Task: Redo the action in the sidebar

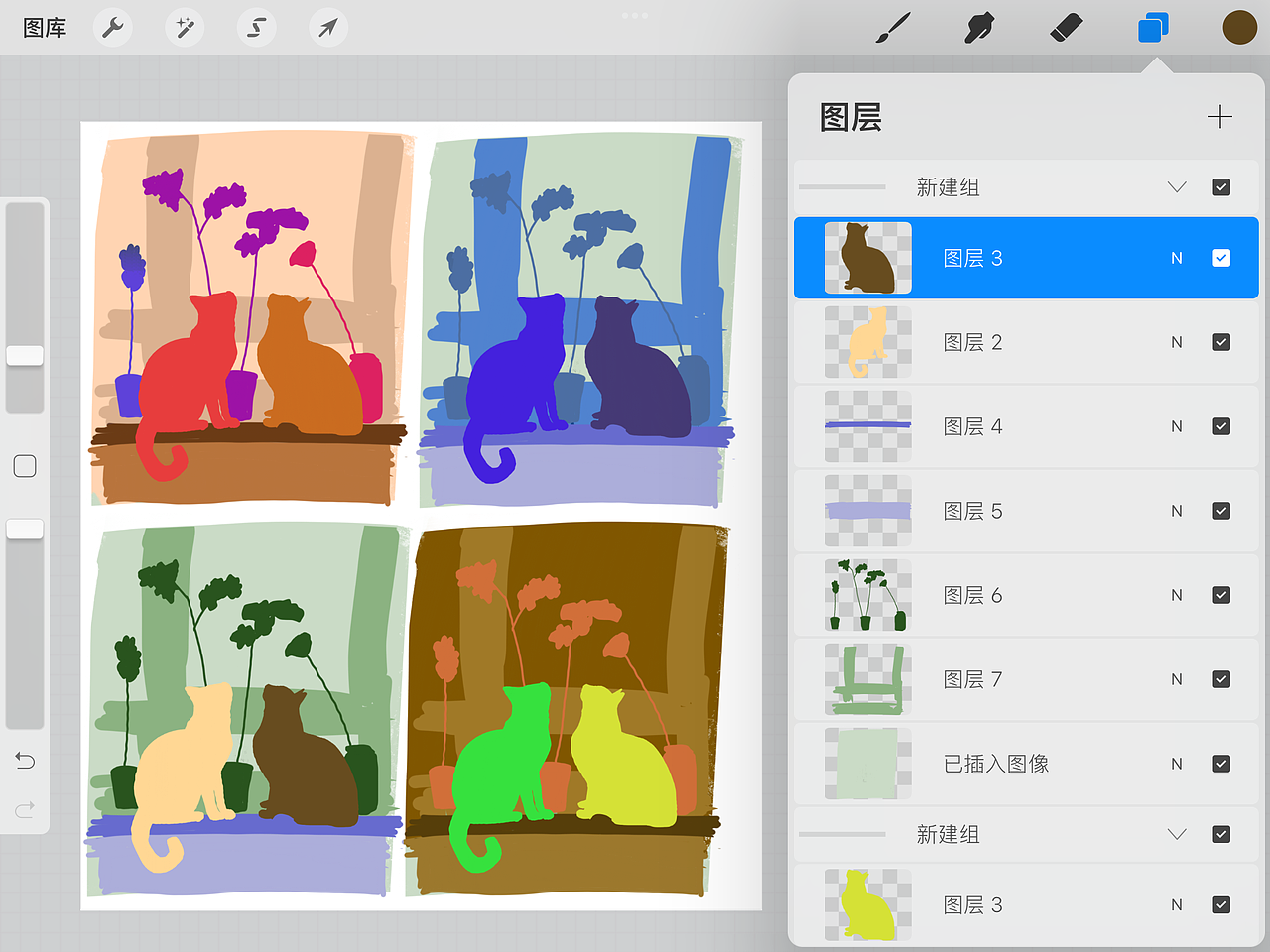Action: [25, 809]
